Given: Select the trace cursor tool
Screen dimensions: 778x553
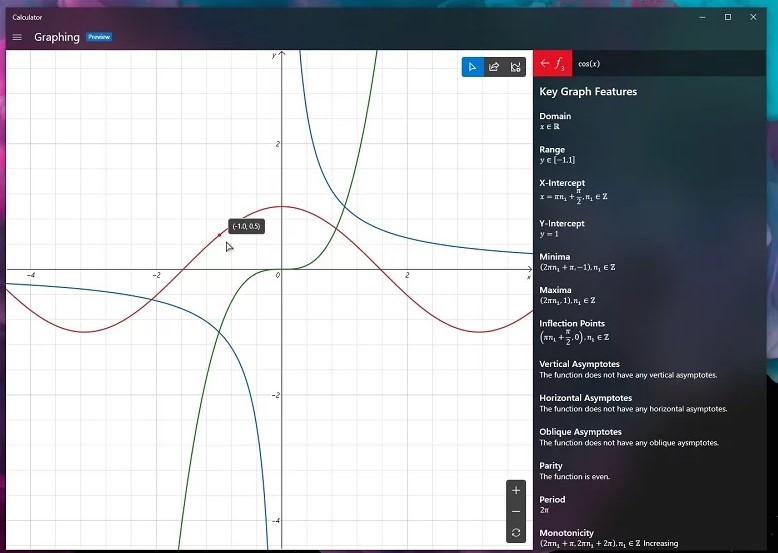Looking at the screenshot, I should [472, 67].
